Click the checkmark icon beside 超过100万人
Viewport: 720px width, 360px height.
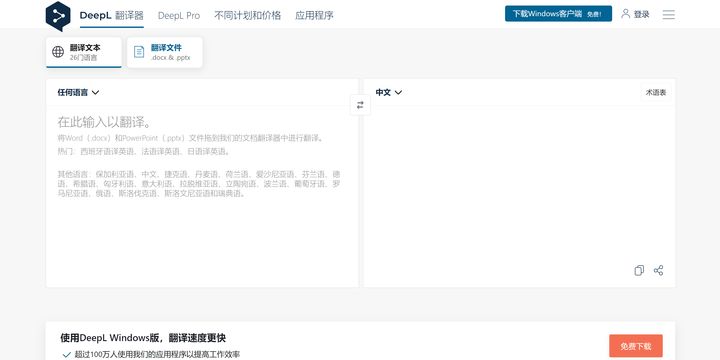tap(67, 354)
